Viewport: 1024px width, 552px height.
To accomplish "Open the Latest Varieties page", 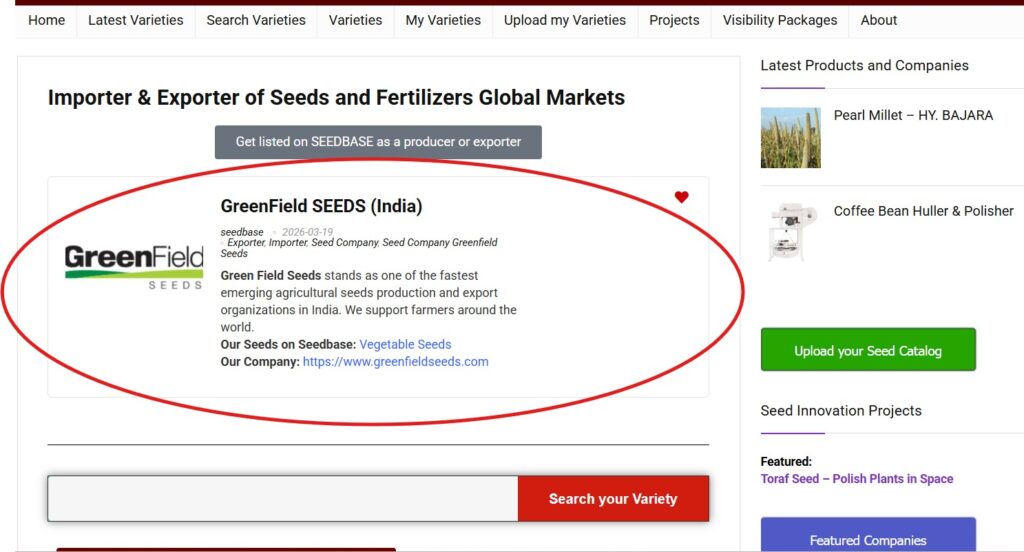I will tap(136, 20).
